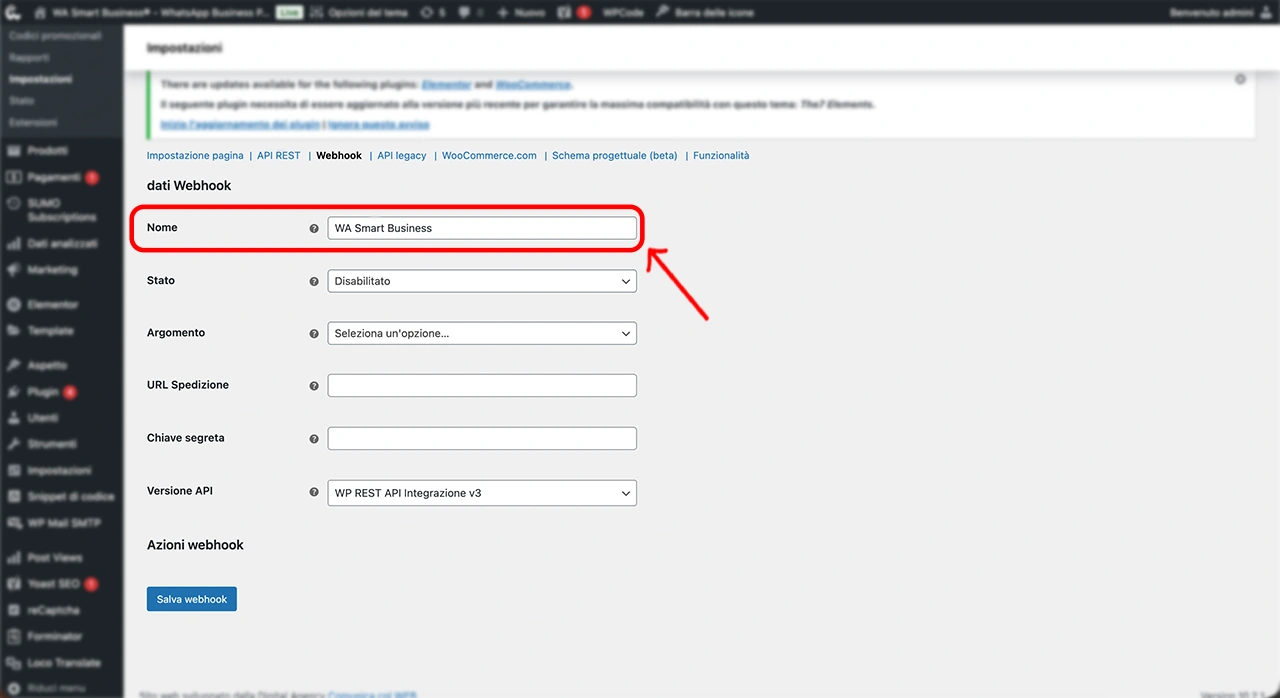The width and height of the screenshot is (1280, 698).
Task: Click the help icon beside Versione API
Action: 314,493
